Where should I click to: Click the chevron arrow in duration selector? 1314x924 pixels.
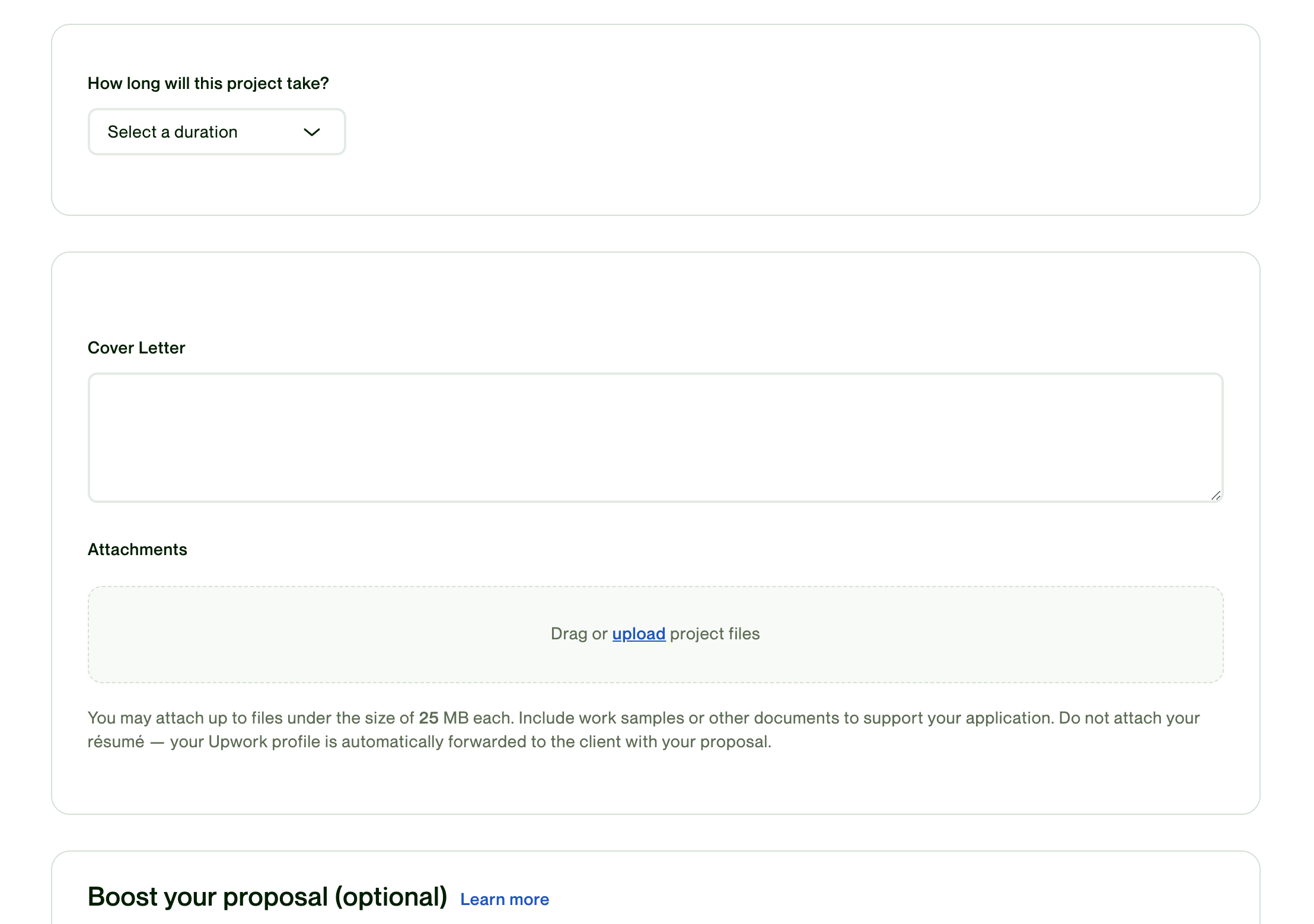tap(312, 132)
